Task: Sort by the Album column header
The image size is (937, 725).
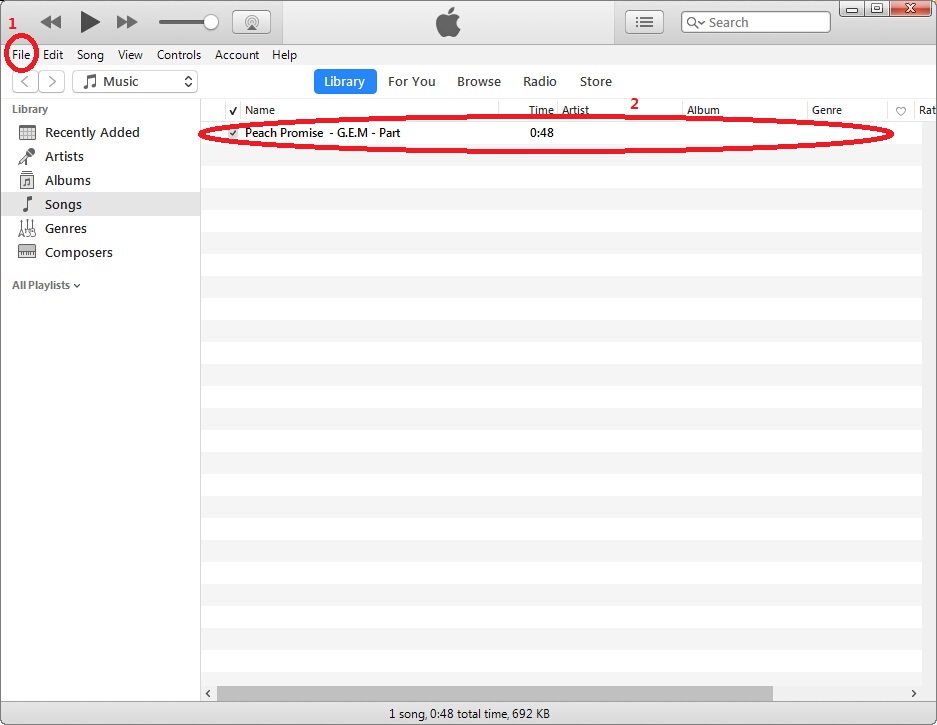Action: click(745, 111)
